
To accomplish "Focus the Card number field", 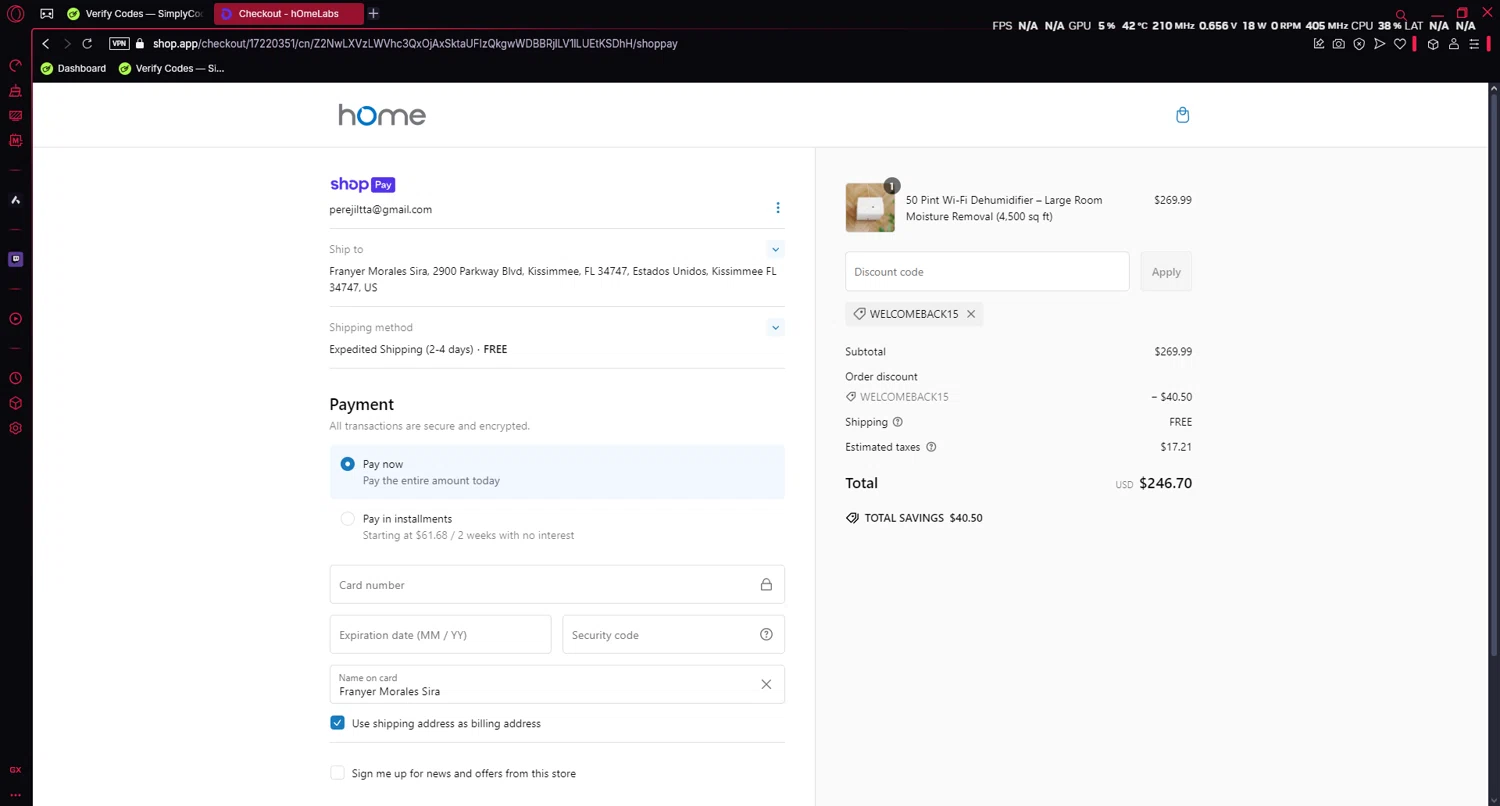I will [x=557, y=585].
